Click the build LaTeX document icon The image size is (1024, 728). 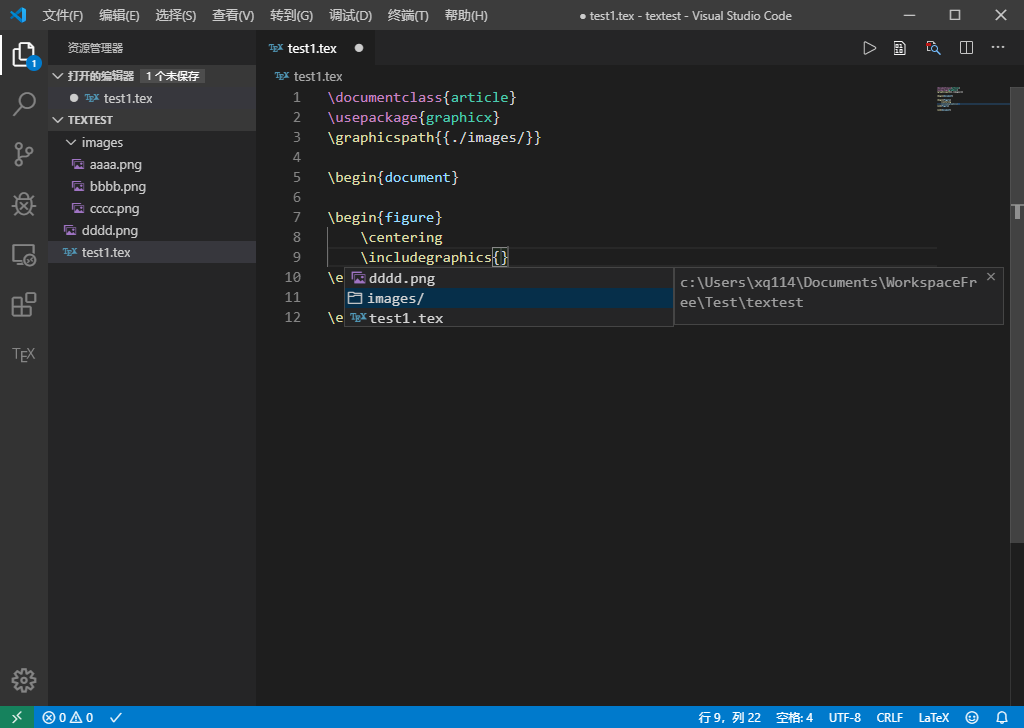click(900, 48)
